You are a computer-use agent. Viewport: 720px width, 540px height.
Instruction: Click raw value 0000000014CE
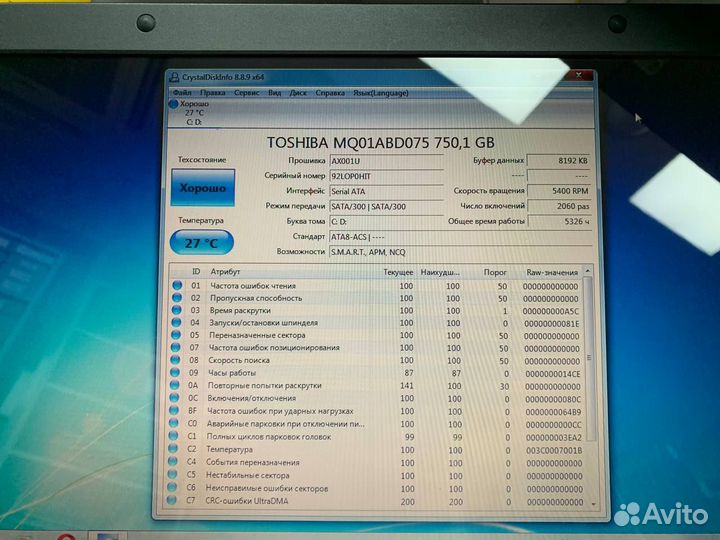pos(552,374)
